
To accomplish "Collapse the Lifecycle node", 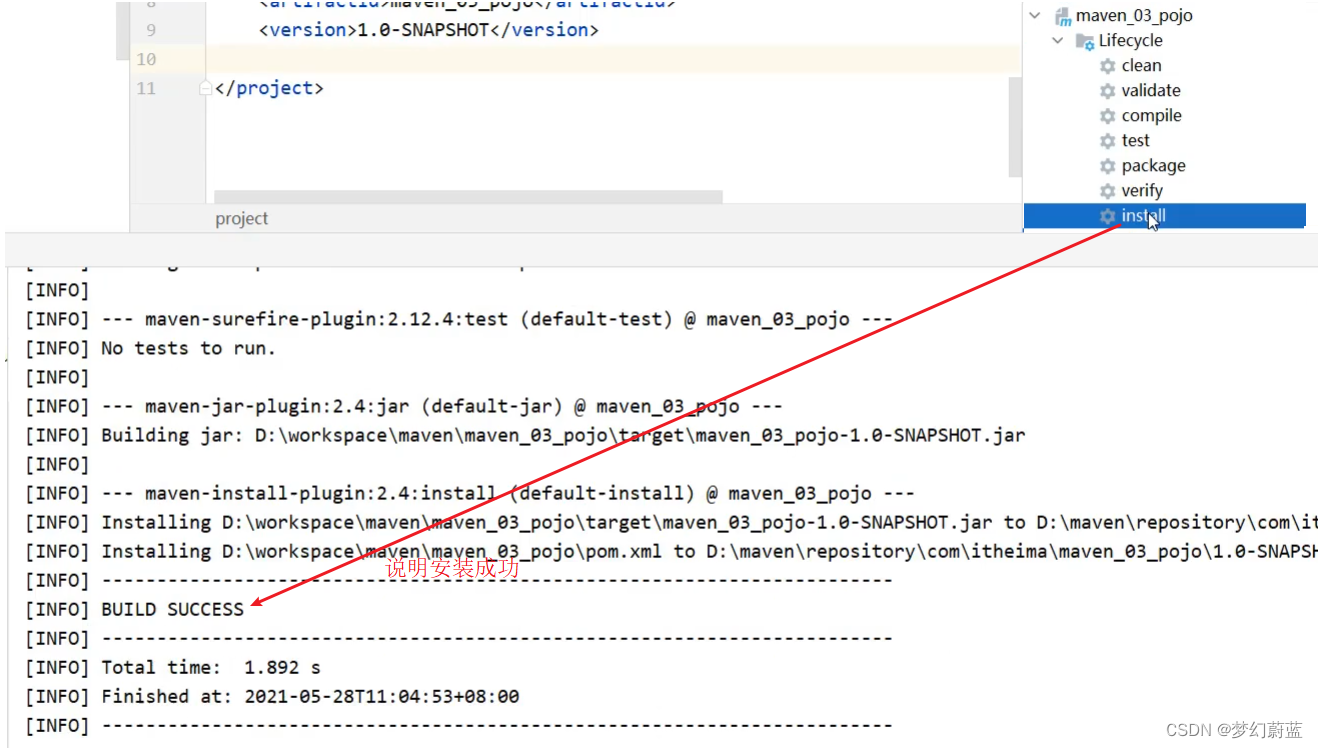I will (1058, 41).
